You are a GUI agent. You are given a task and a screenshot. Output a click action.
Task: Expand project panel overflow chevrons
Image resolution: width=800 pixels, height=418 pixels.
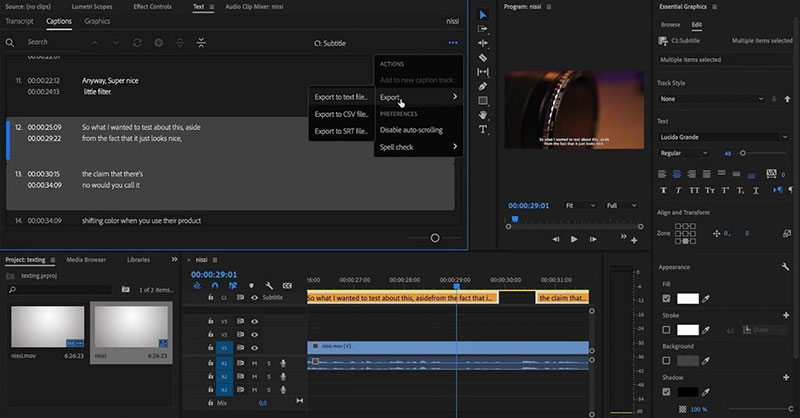174,259
